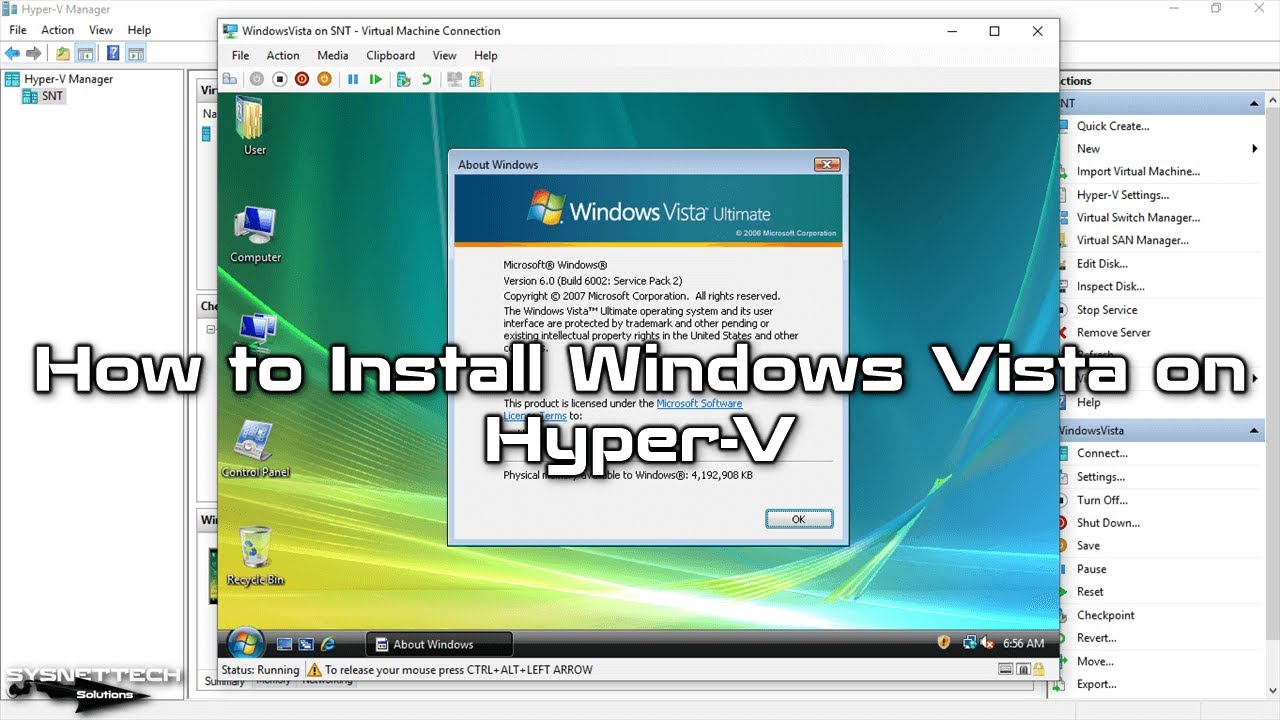1280x720 pixels.
Task: Click Stop Service action
Action: coord(1107,310)
